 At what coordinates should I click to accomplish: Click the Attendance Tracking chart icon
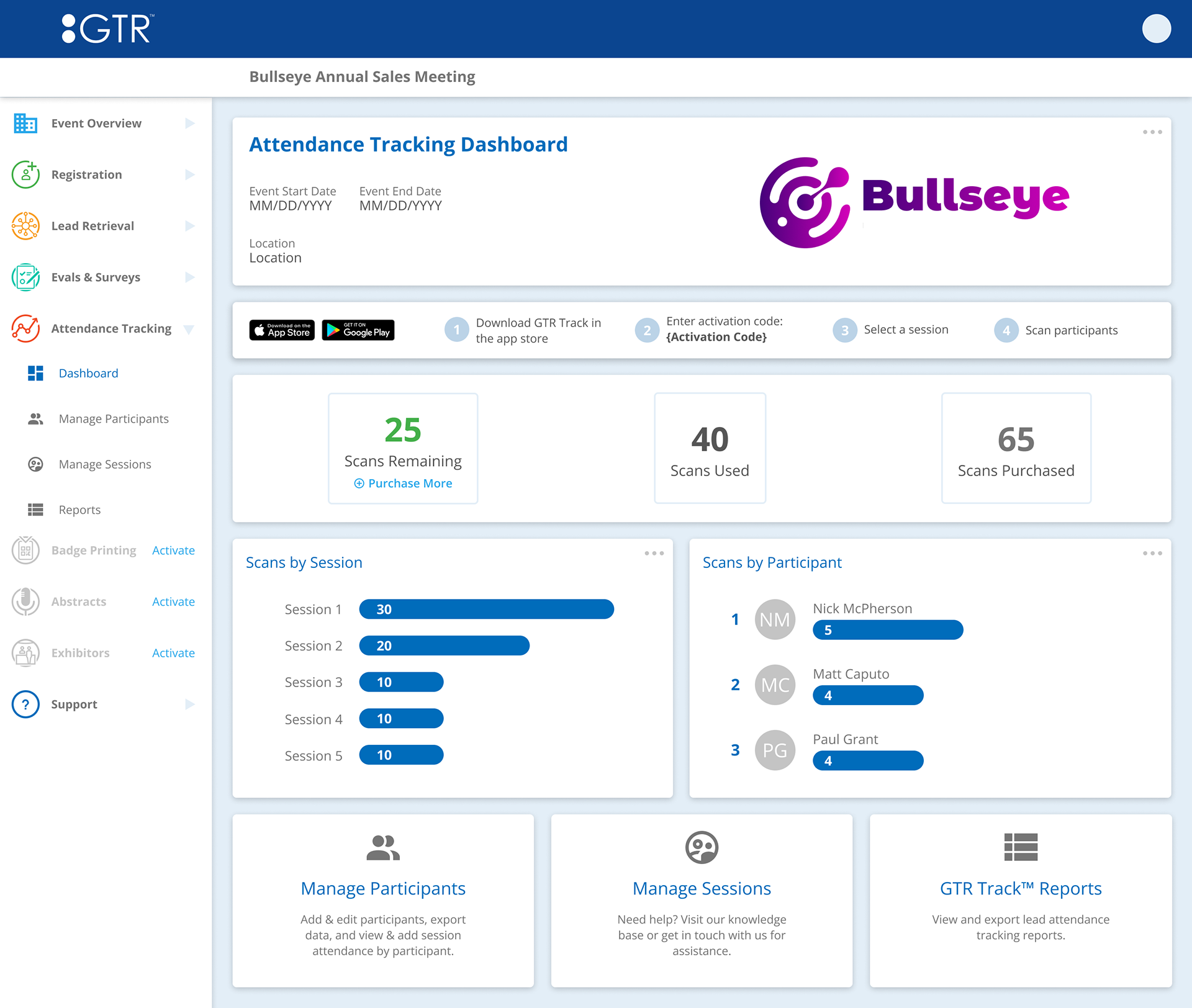pyautogui.click(x=25, y=328)
